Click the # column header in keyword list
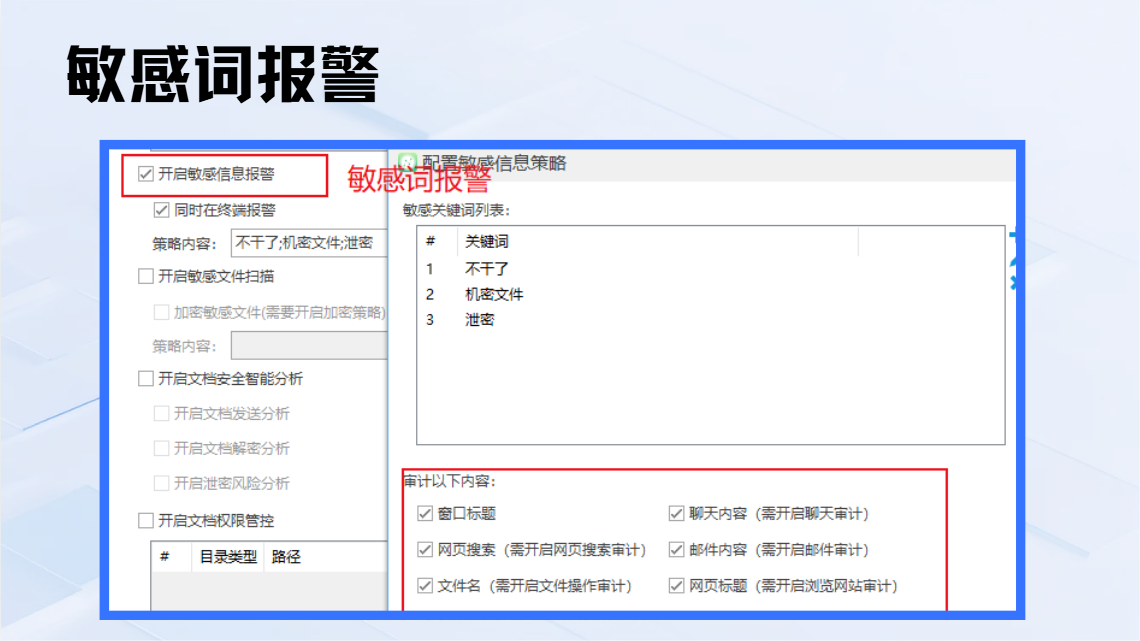 pos(438,241)
